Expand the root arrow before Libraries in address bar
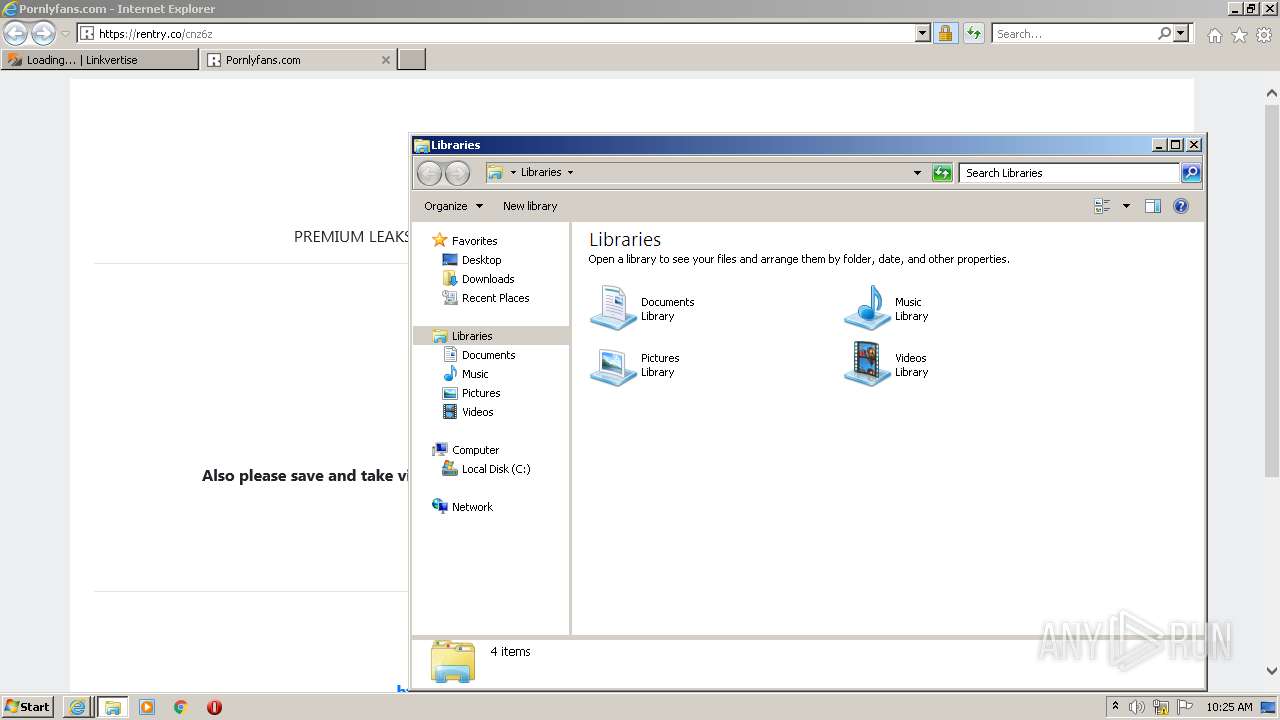 coord(513,172)
